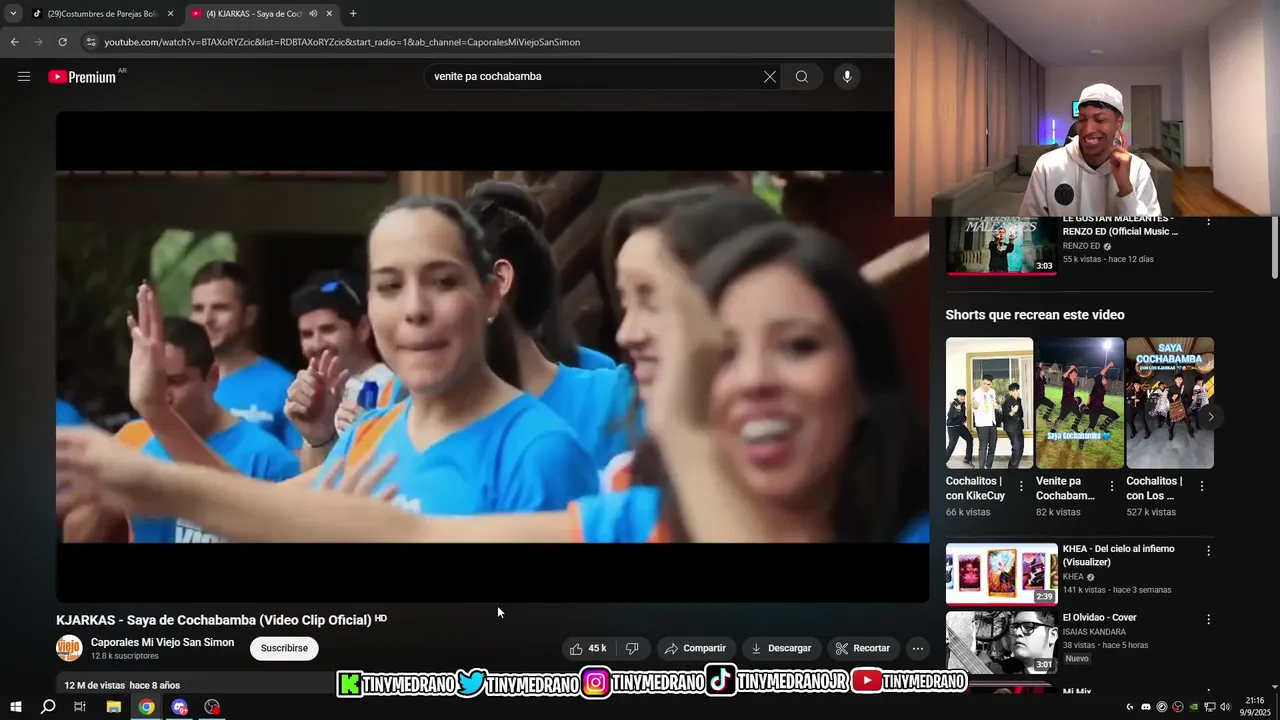
Task: Open KHEA Del cielo al infierno thumbnail
Action: click(1001, 574)
